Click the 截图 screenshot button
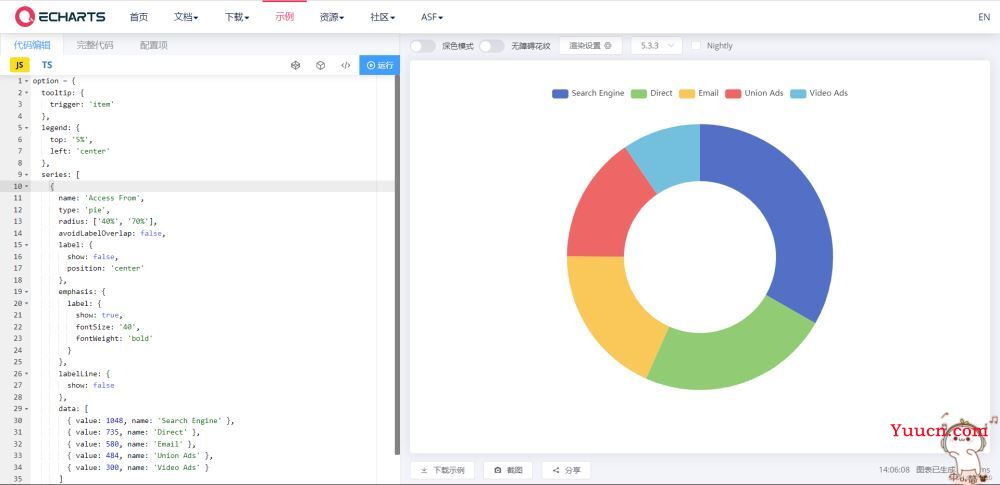This screenshot has width=1000, height=485. coord(508,470)
